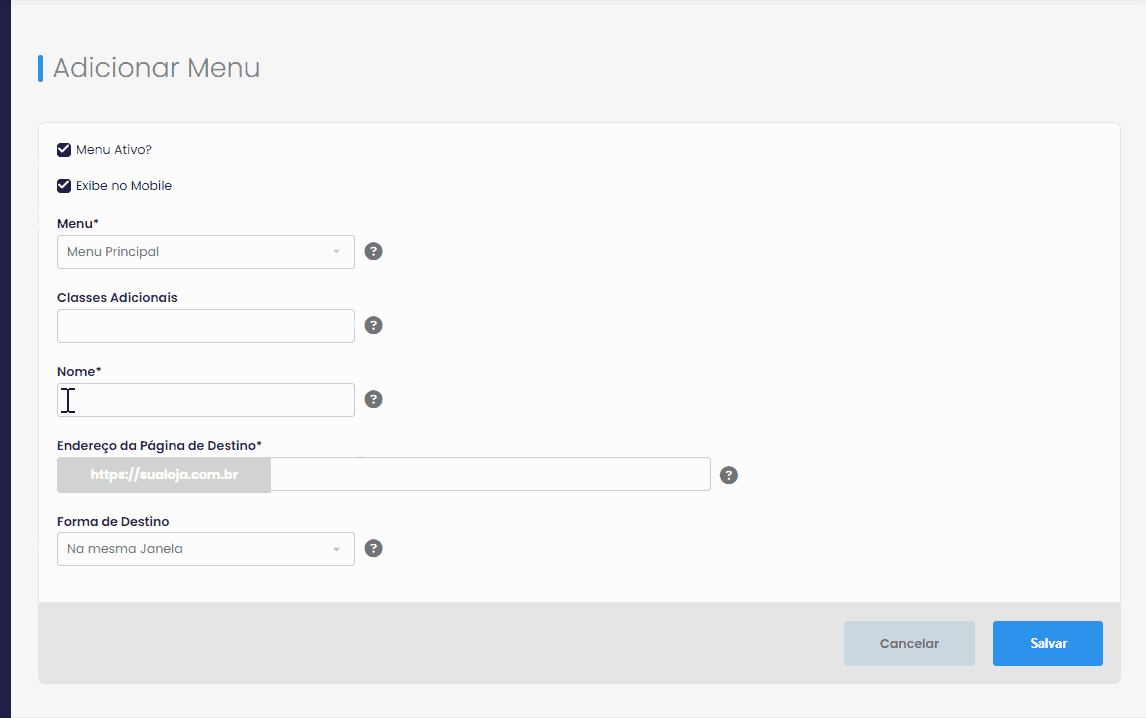The height and width of the screenshot is (718, 1146).
Task: Click inside the Nome input field
Action: coord(206,400)
